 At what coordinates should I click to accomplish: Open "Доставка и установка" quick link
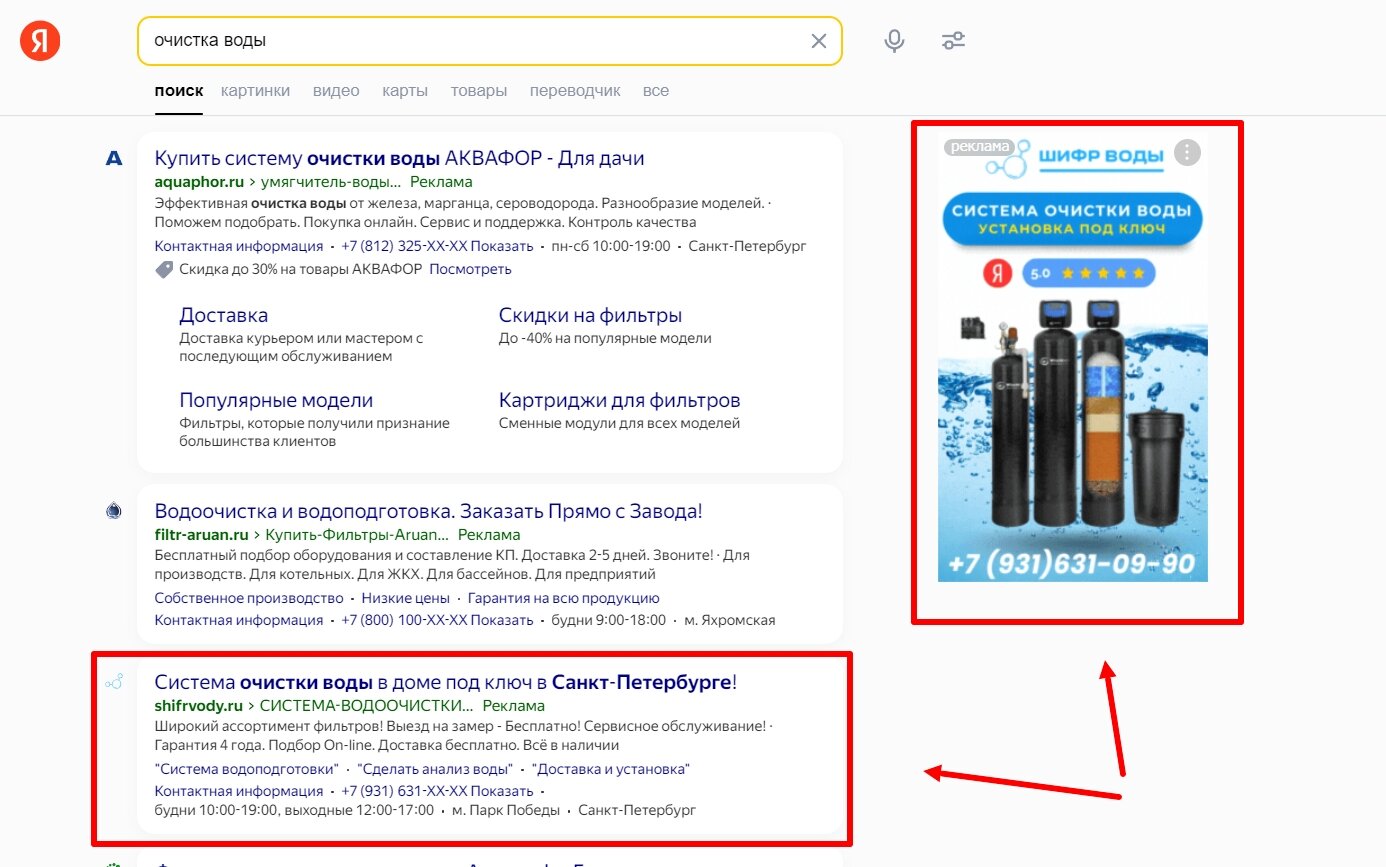point(611,769)
